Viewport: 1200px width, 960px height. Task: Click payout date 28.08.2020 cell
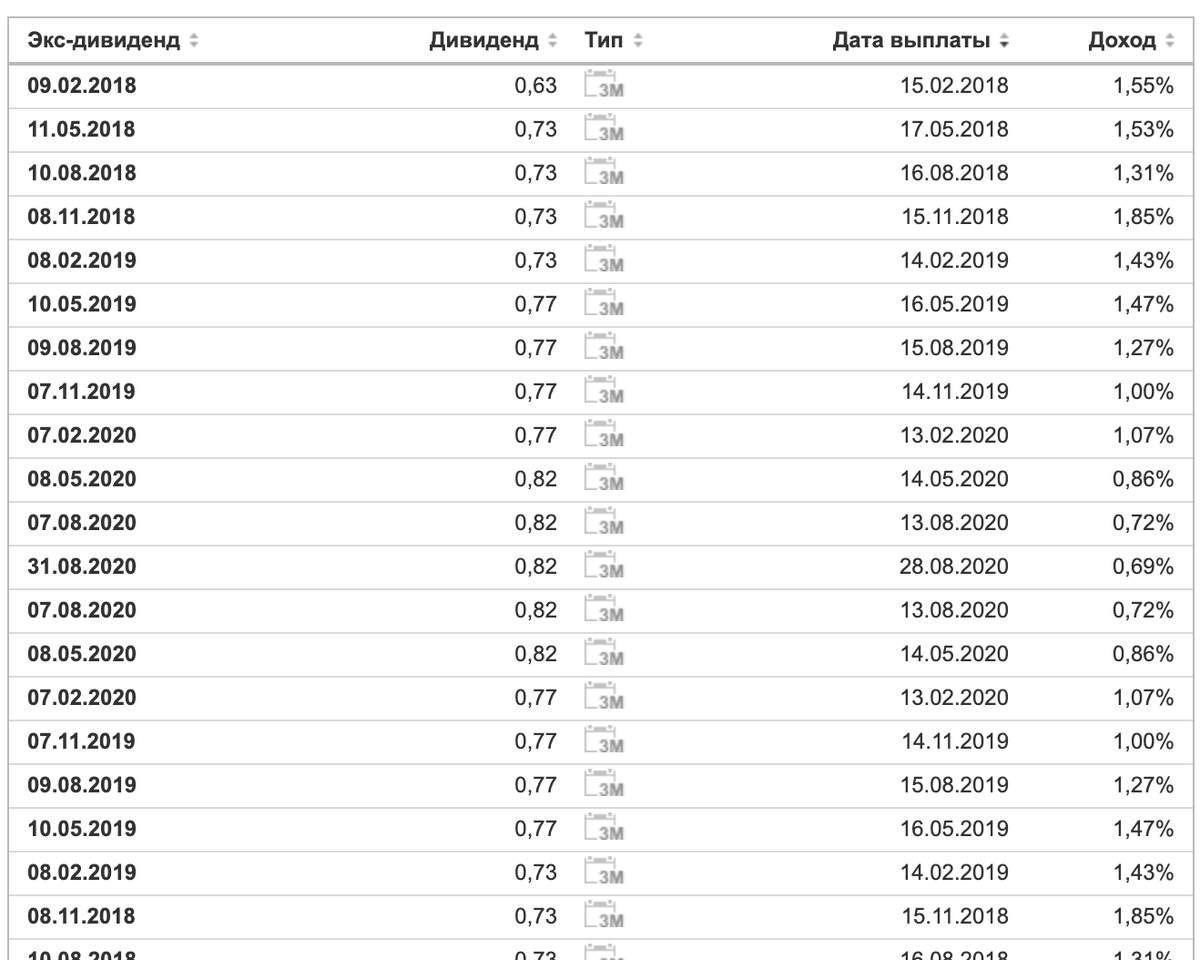point(955,567)
